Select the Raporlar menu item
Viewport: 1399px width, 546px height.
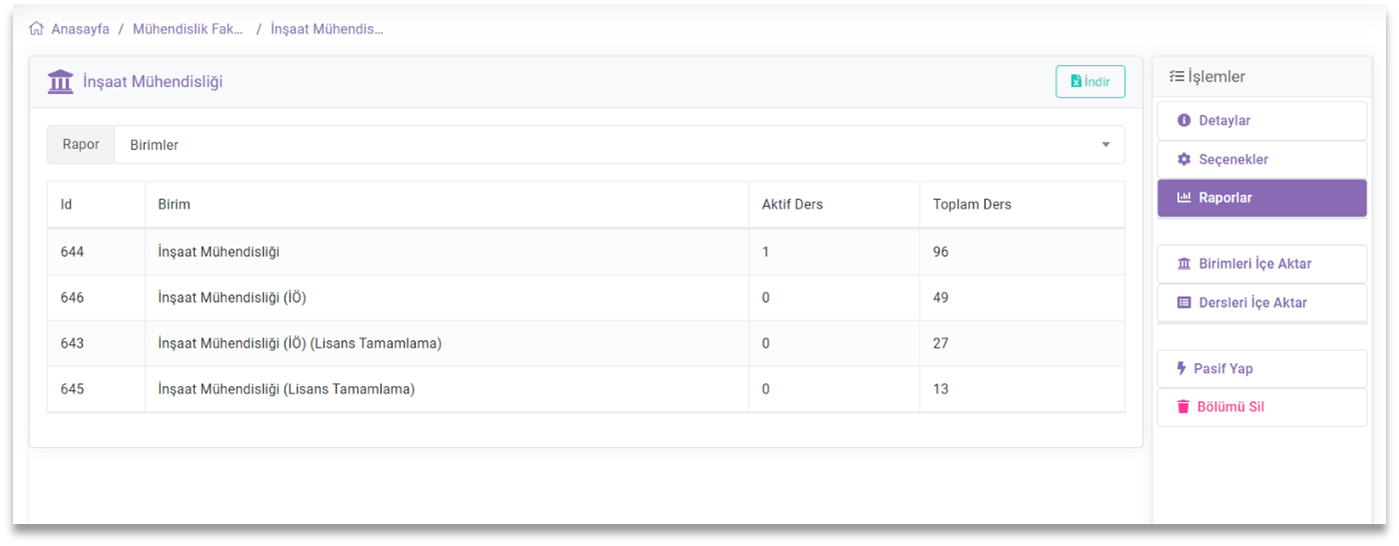click(1262, 198)
